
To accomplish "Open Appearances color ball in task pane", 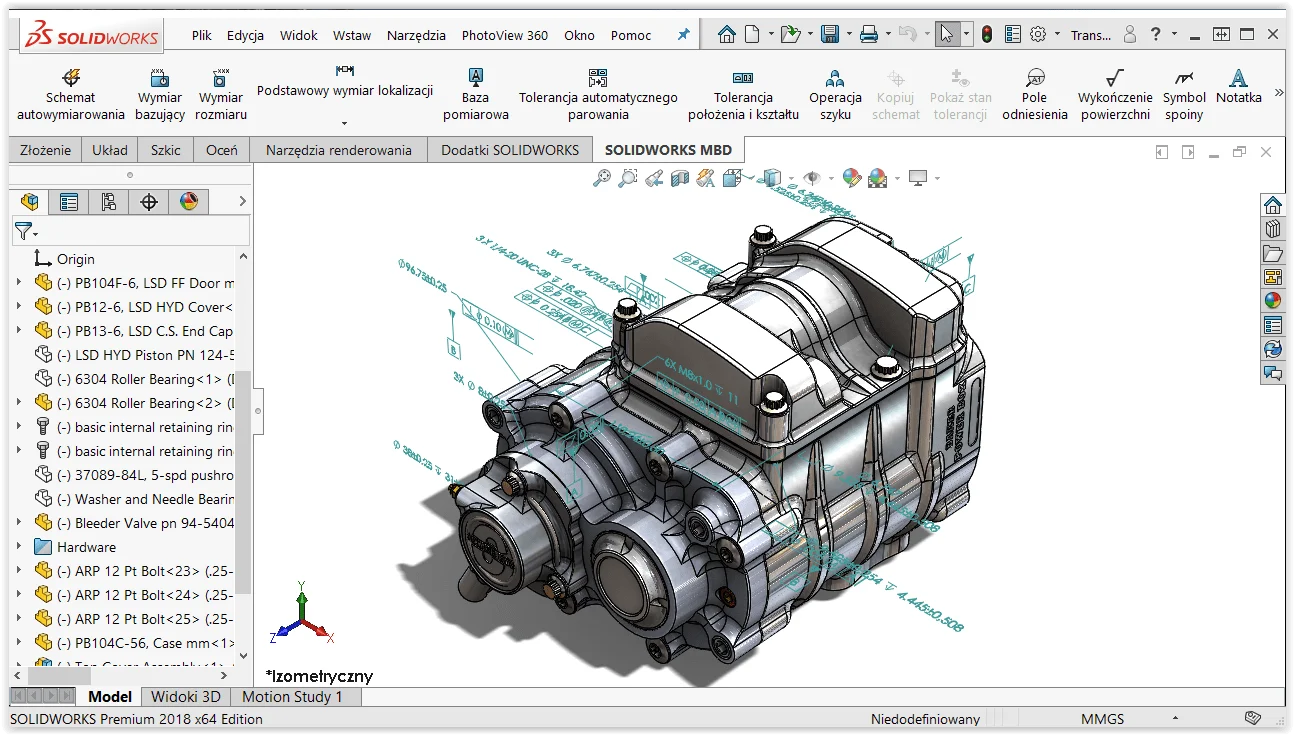I will (1273, 301).
